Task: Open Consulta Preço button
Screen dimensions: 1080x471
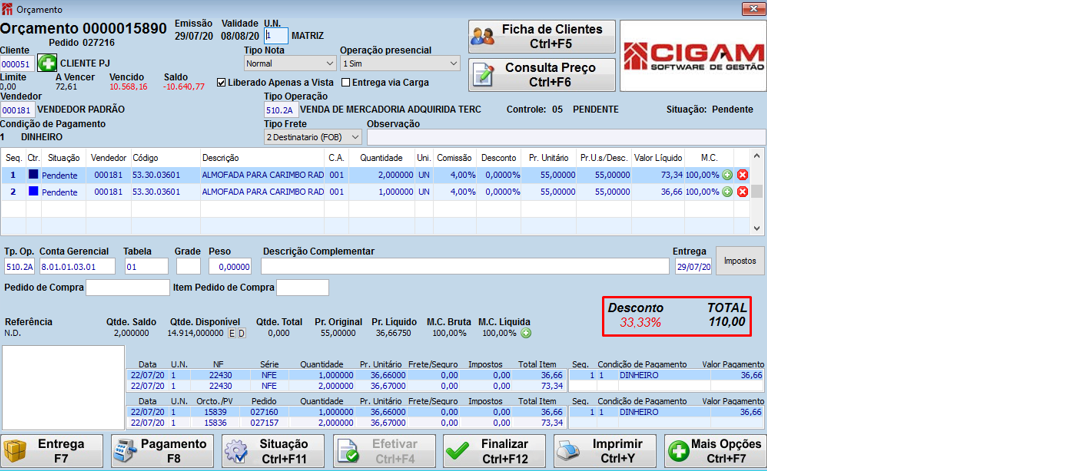Action: 541,75
